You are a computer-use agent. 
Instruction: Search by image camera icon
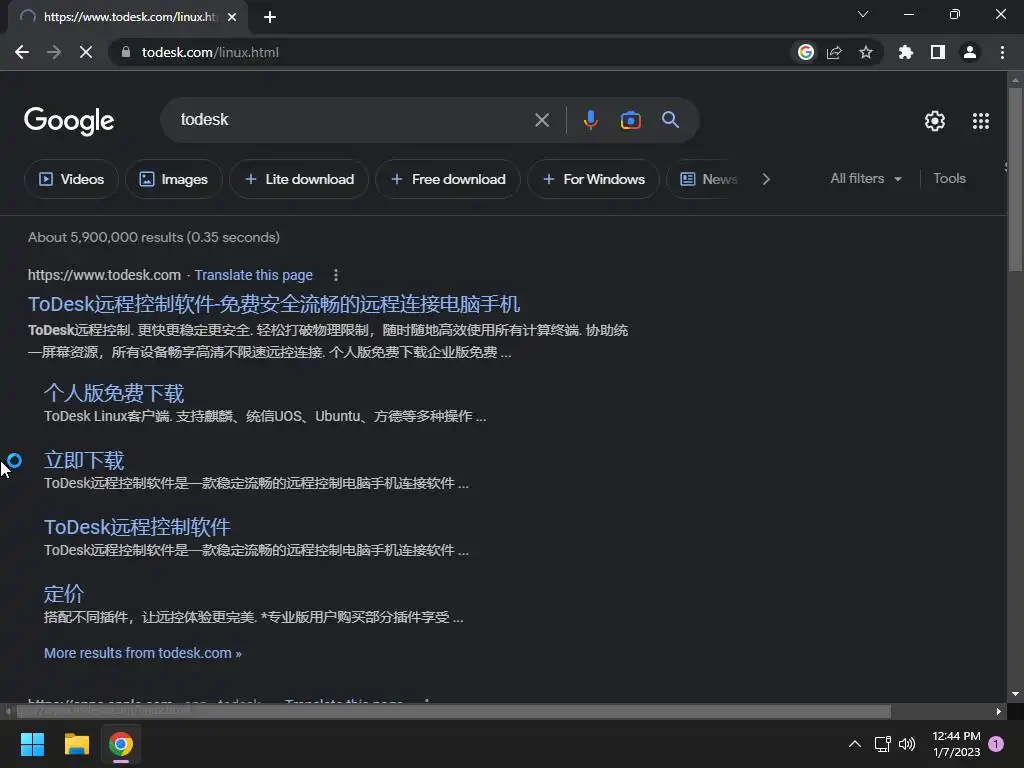(630, 120)
